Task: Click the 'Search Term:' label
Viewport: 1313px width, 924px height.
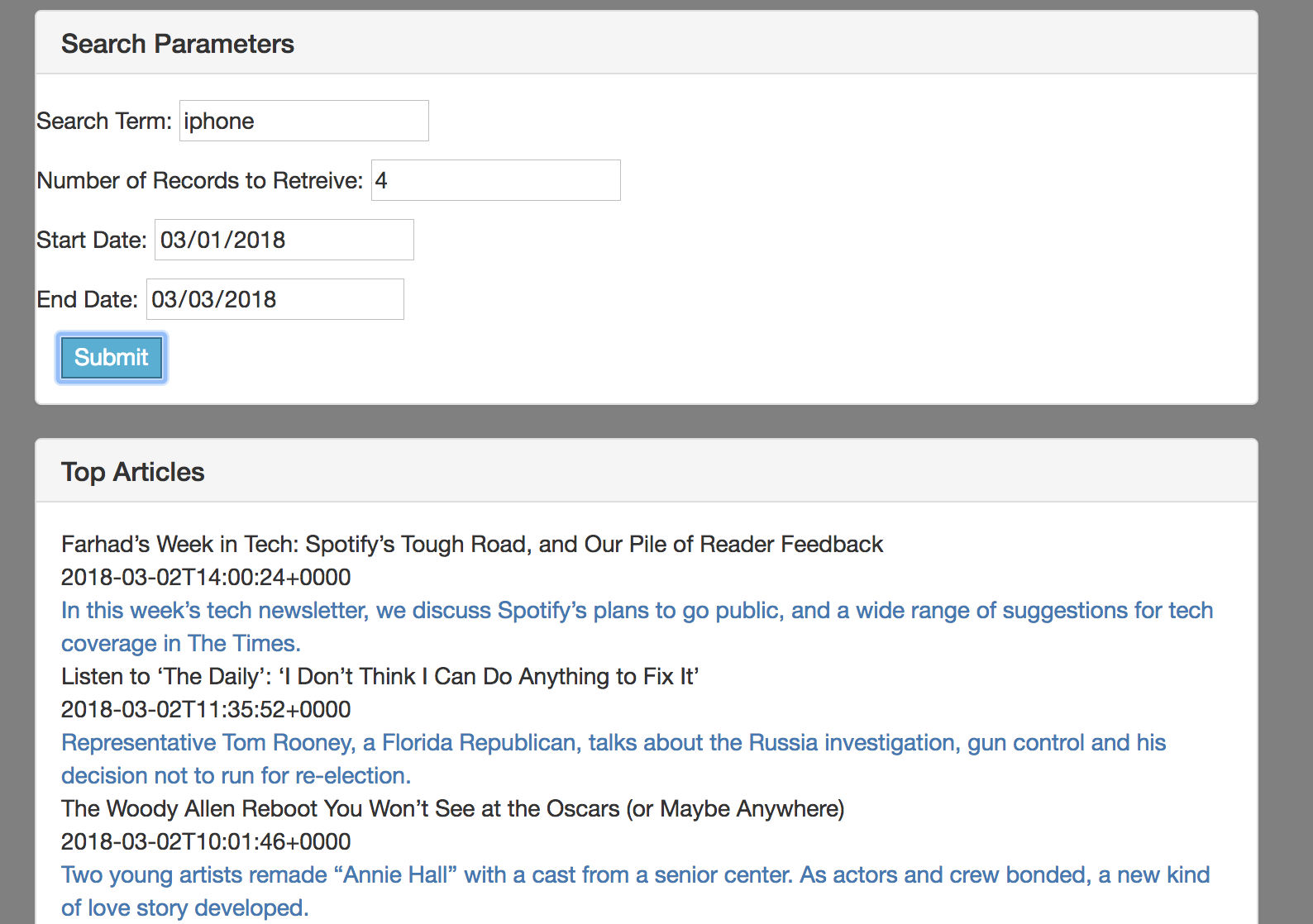Action: click(x=104, y=121)
